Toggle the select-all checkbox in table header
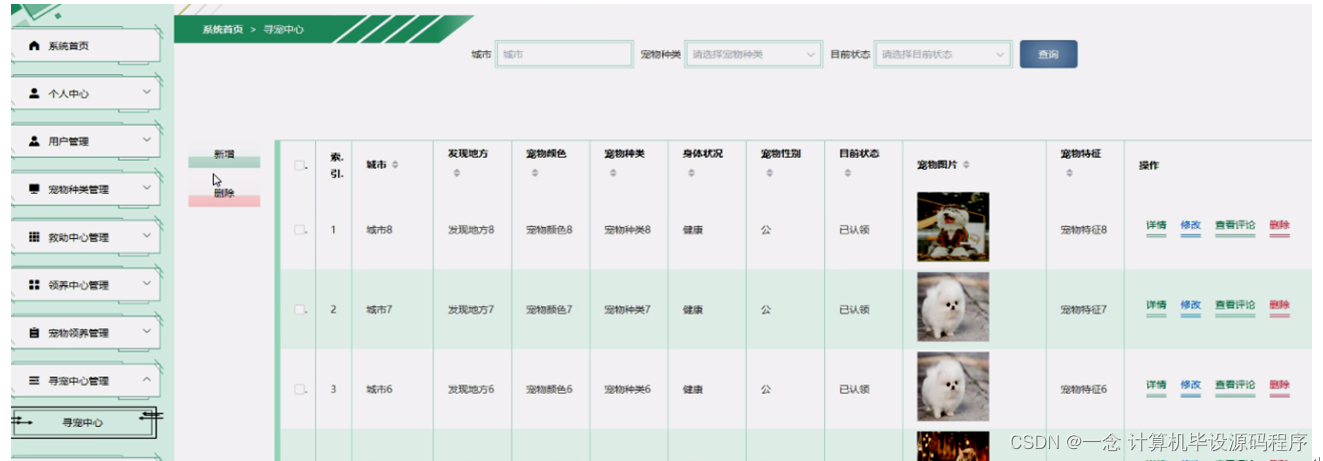Image resolution: width=1323 pixels, height=461 pixels. tap(299, 166)
